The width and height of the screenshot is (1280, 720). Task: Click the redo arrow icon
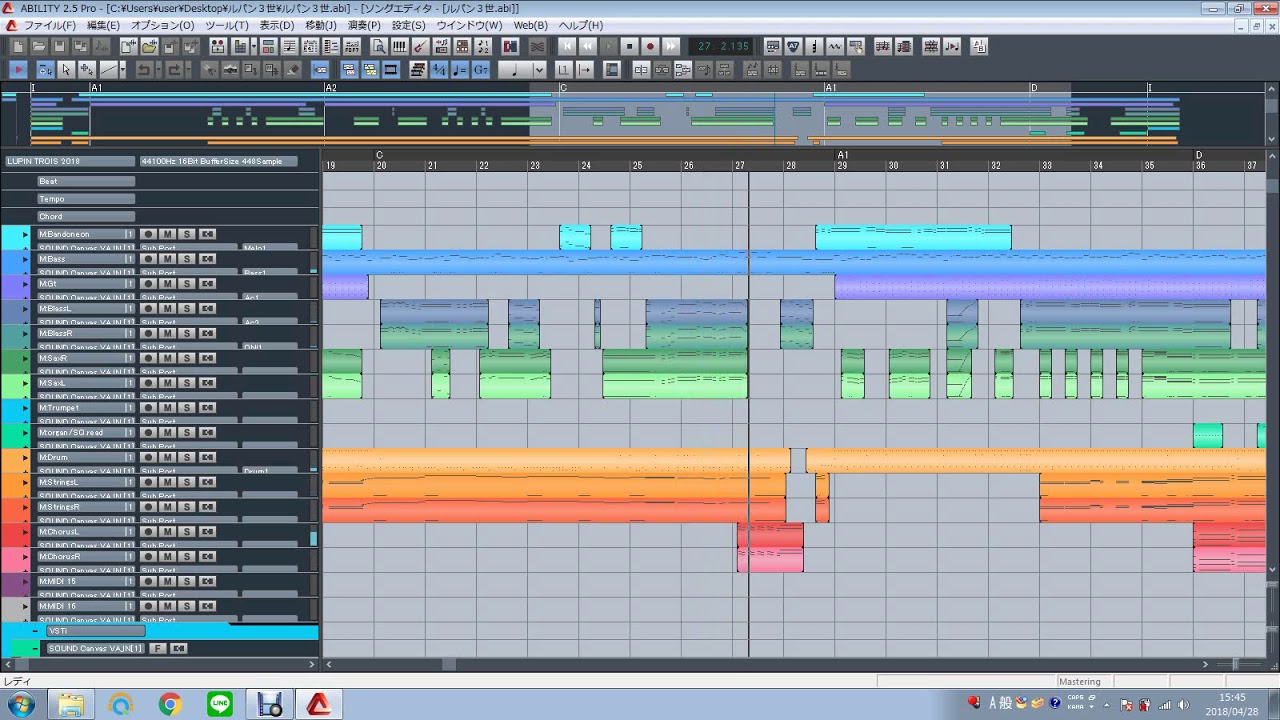tap(173, 69)
